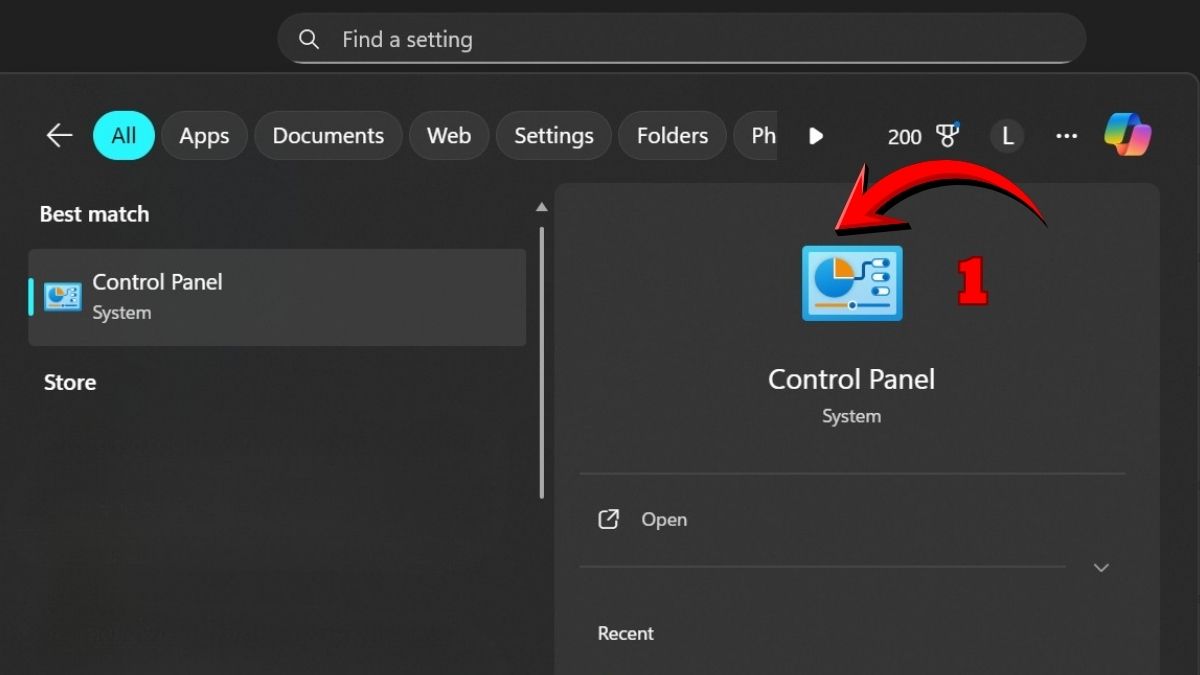
Task: Open the three-dot more options menu
Action: pyautogui.click(x=1067, y=136)
